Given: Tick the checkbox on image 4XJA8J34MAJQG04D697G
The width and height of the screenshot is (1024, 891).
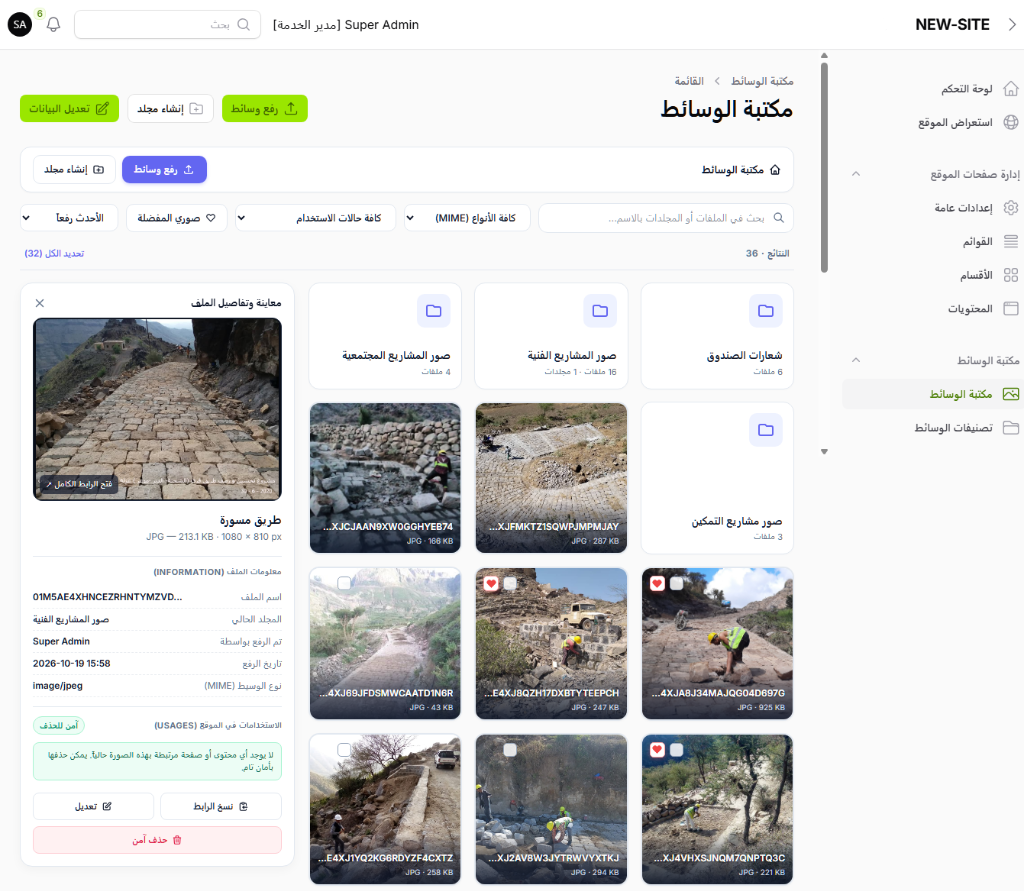Looking at the screenshot, I should coord(677,583).
